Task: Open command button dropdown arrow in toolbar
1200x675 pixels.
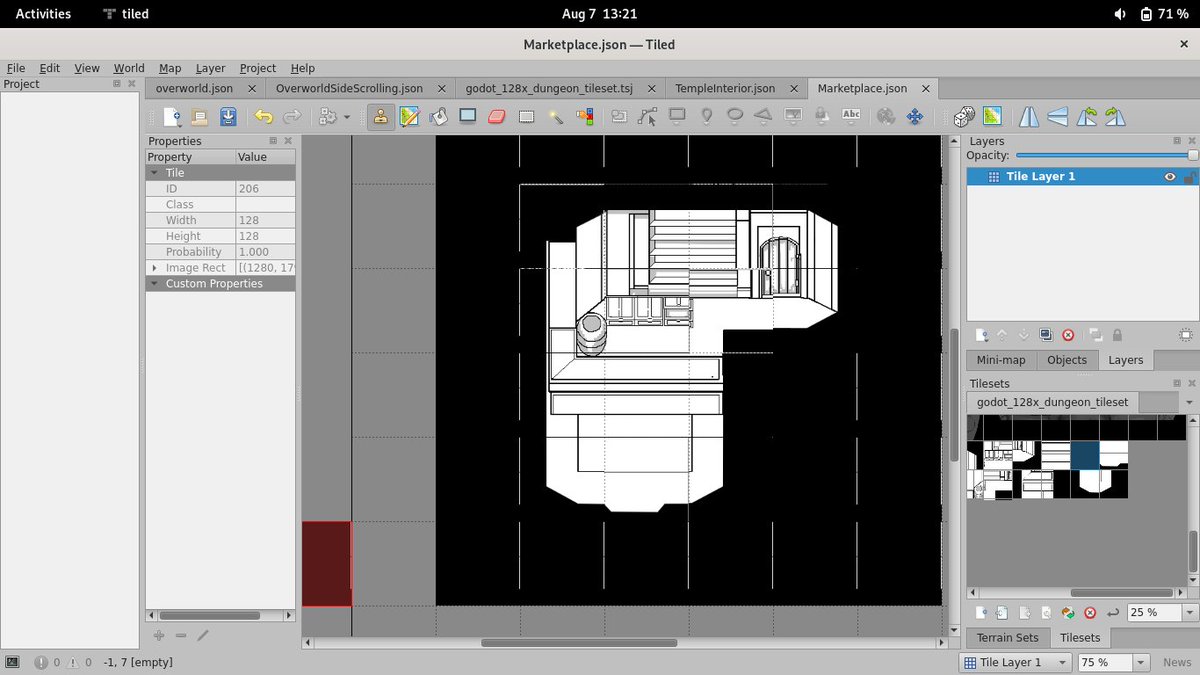Action: point(347,117)
